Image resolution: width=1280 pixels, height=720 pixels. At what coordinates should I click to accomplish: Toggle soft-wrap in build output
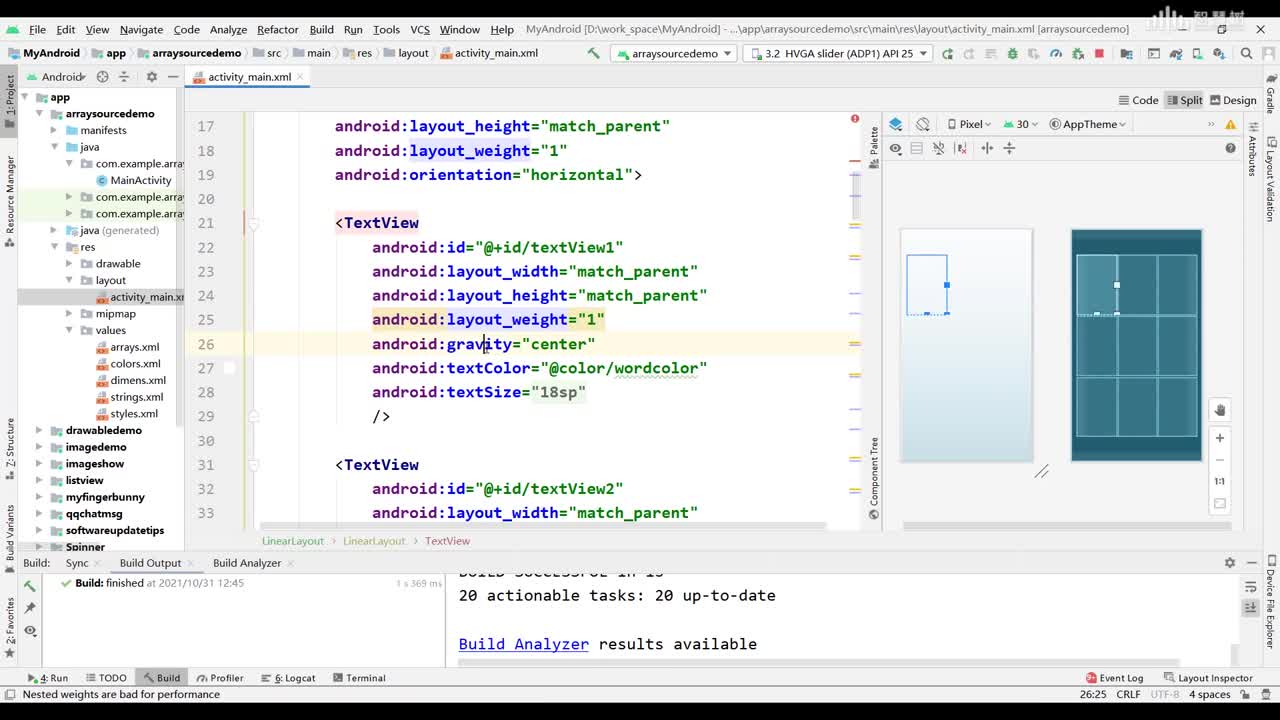pyautogui.click(x=1251, y=588)
